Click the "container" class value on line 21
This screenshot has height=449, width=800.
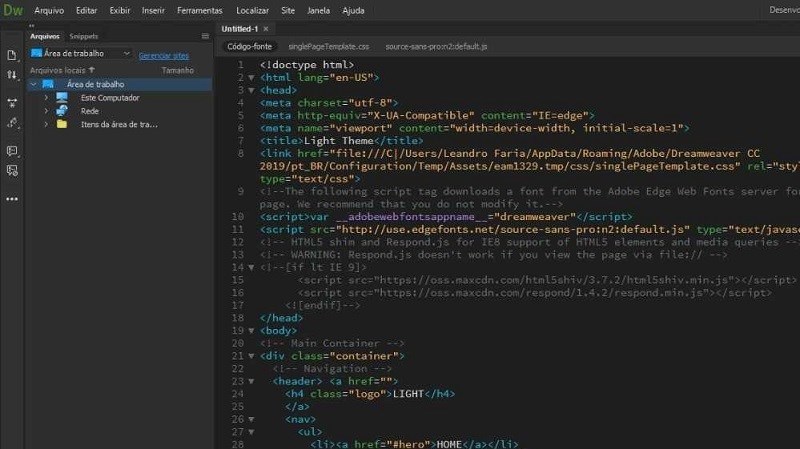(364, 356)
